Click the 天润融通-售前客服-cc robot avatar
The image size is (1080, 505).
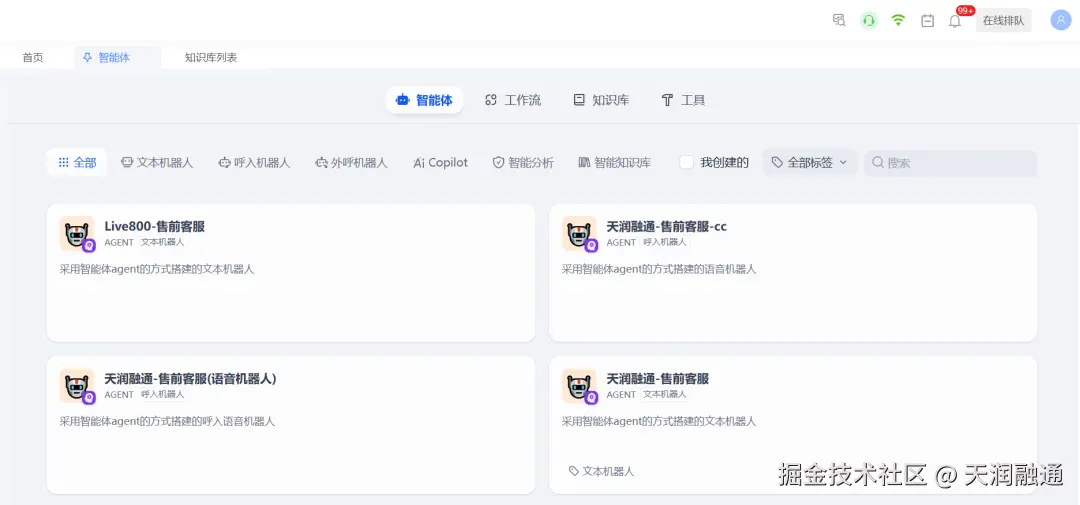[579, 234]
